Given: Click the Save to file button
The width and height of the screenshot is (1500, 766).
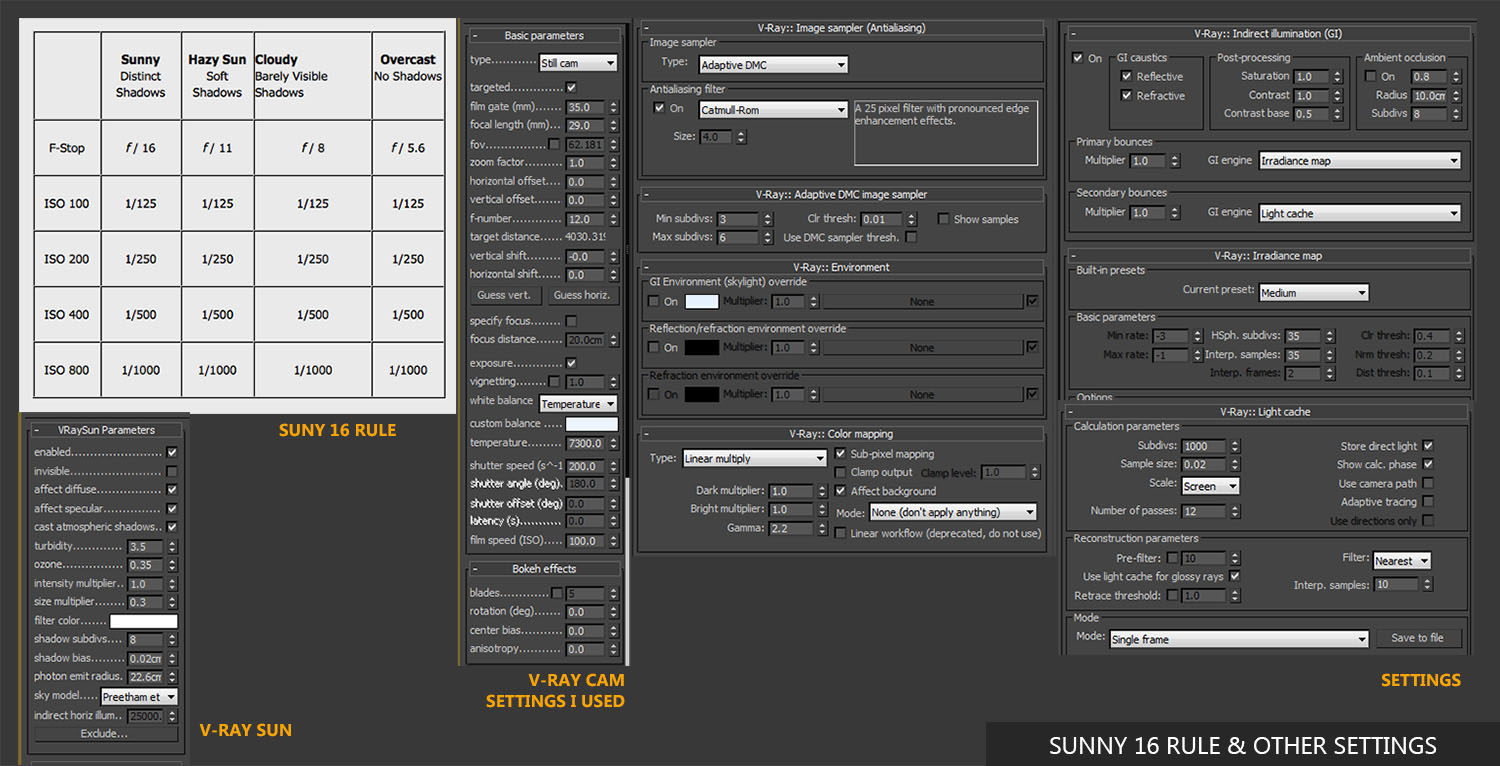Looking at the screenshot, I should pyautogui.click(x=1416, y=638).
